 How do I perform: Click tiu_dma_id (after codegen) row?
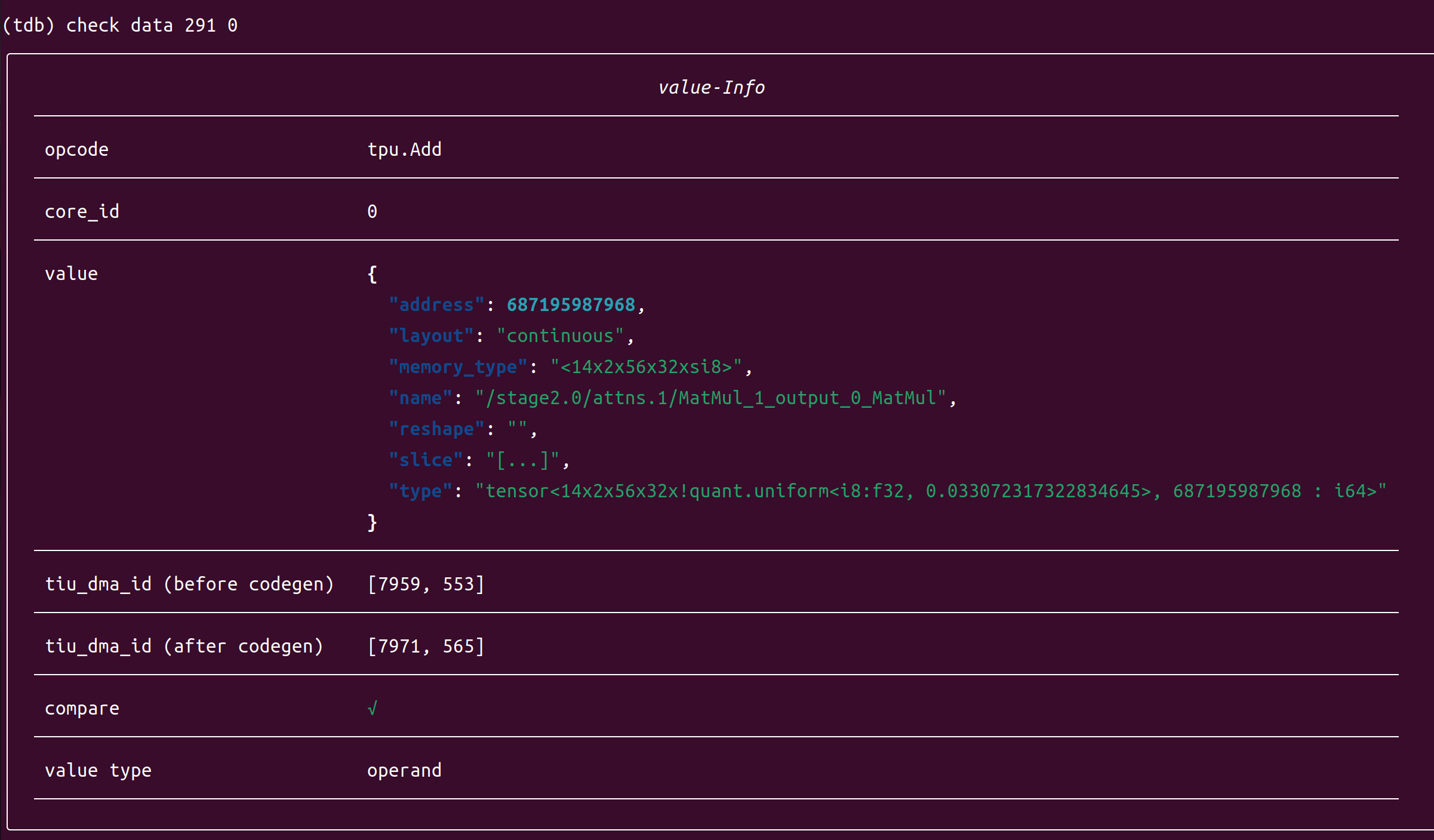(184, 646)
